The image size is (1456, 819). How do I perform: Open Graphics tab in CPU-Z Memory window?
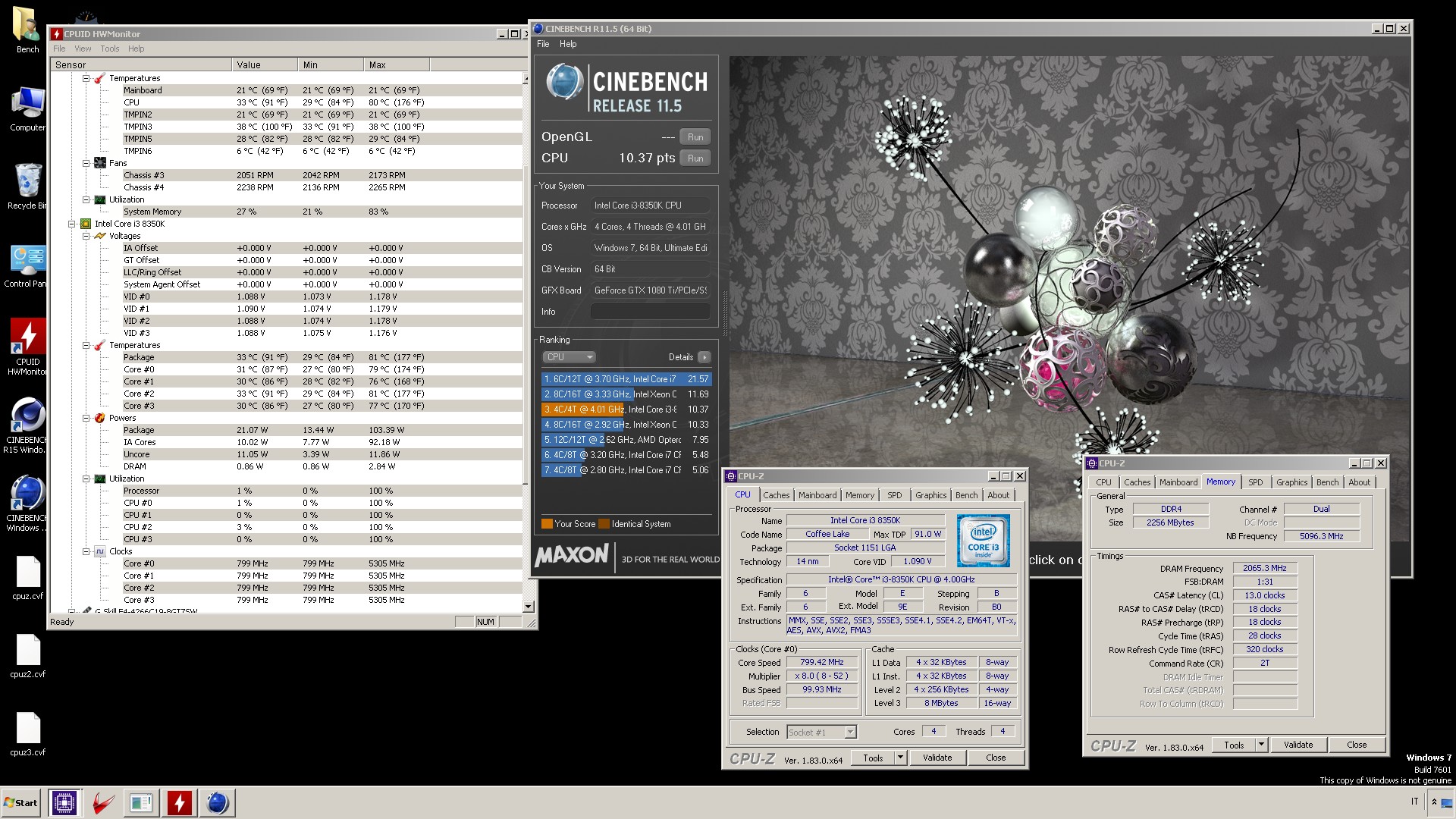[x=1291, y=482]
